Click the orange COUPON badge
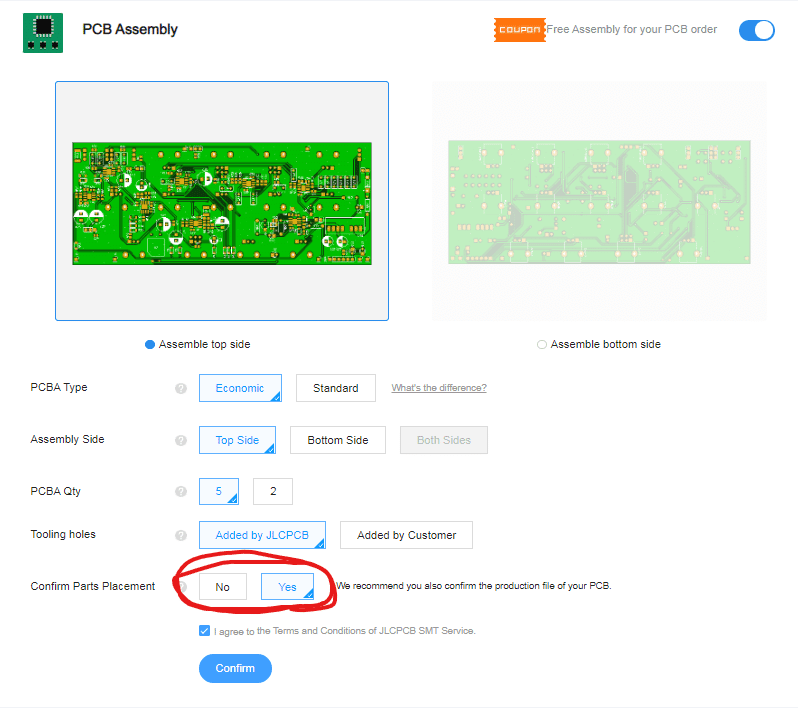The width and height of the screenshot is (798, 708). [520, 30]
